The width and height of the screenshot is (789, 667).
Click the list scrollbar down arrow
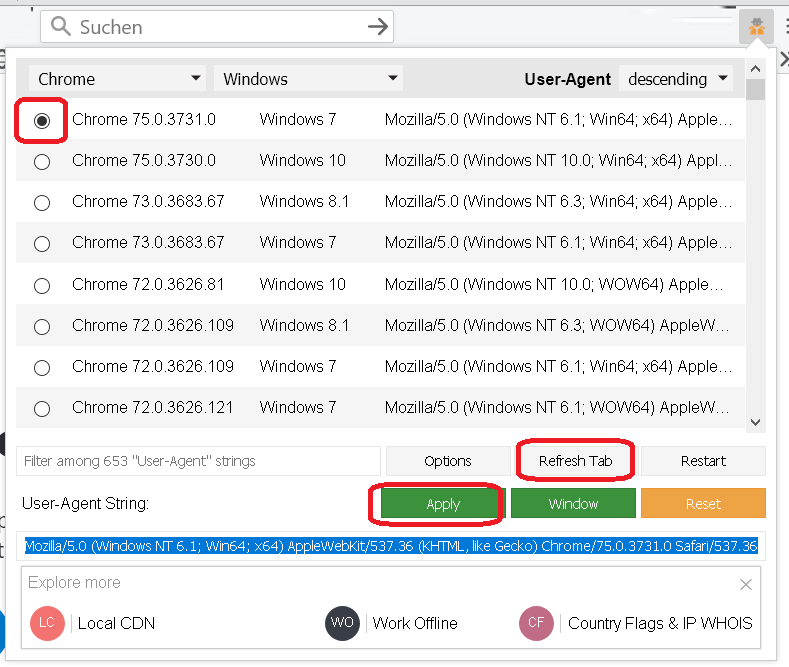(x=755, y=422)
